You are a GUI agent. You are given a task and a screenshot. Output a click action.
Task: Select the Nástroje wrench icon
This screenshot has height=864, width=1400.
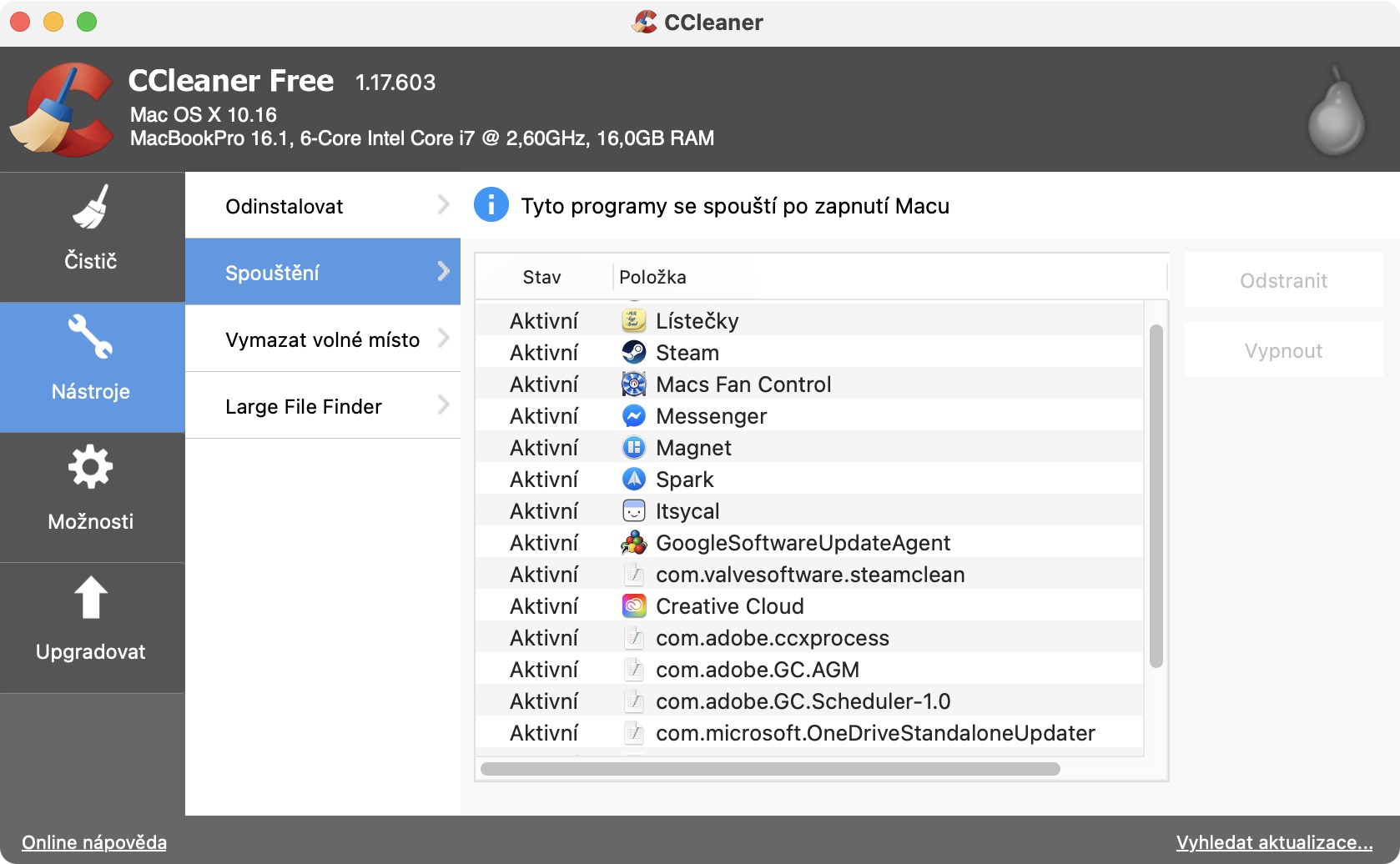tap(91, 338)
